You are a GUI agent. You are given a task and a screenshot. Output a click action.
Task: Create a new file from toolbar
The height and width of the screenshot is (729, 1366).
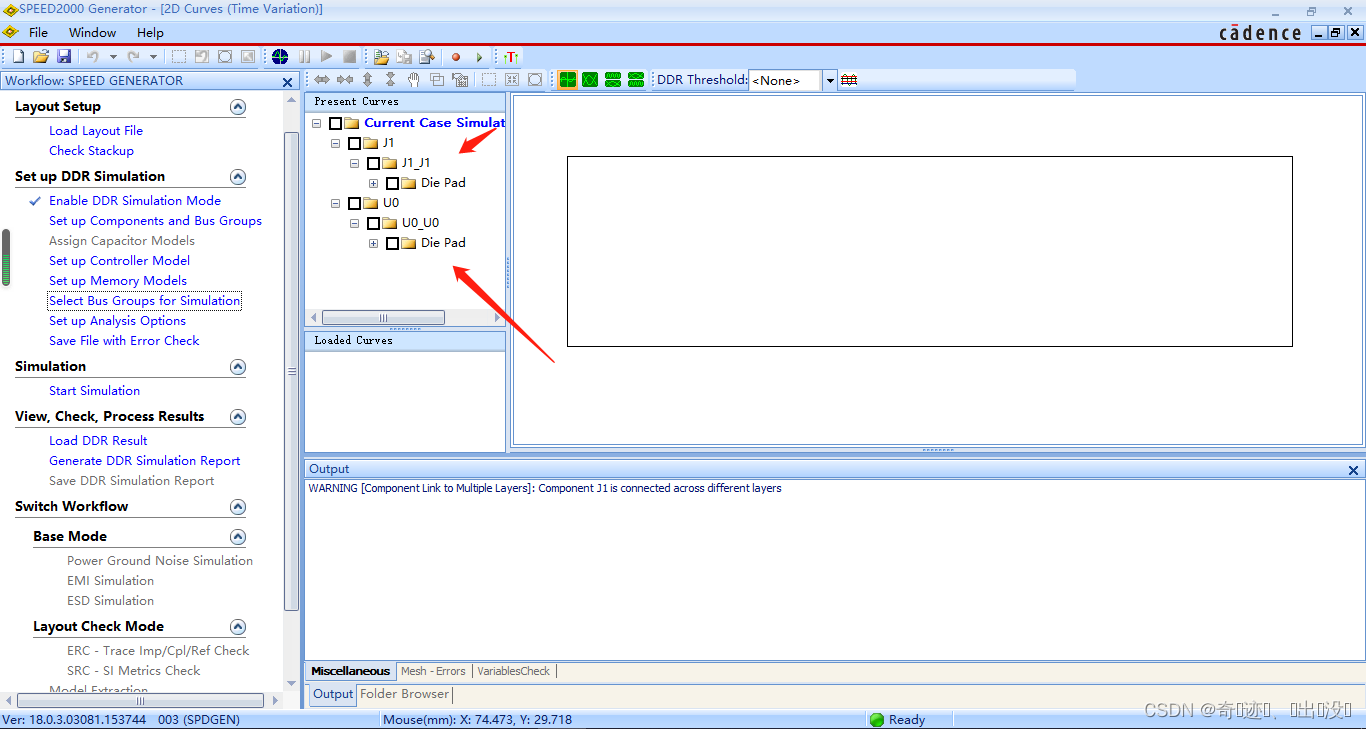click(18, 57)
